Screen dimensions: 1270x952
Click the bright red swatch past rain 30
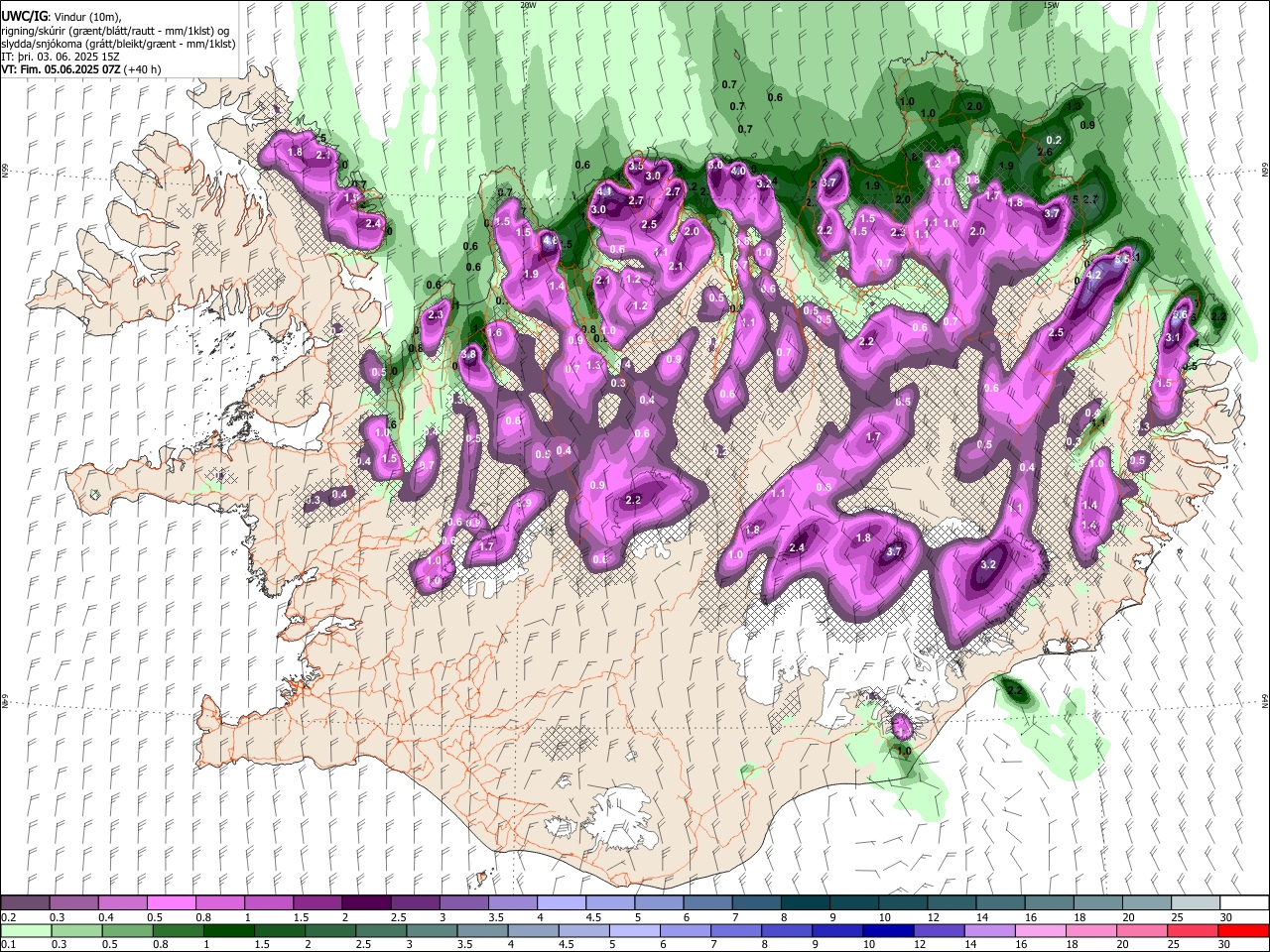tap(1244, 930)
